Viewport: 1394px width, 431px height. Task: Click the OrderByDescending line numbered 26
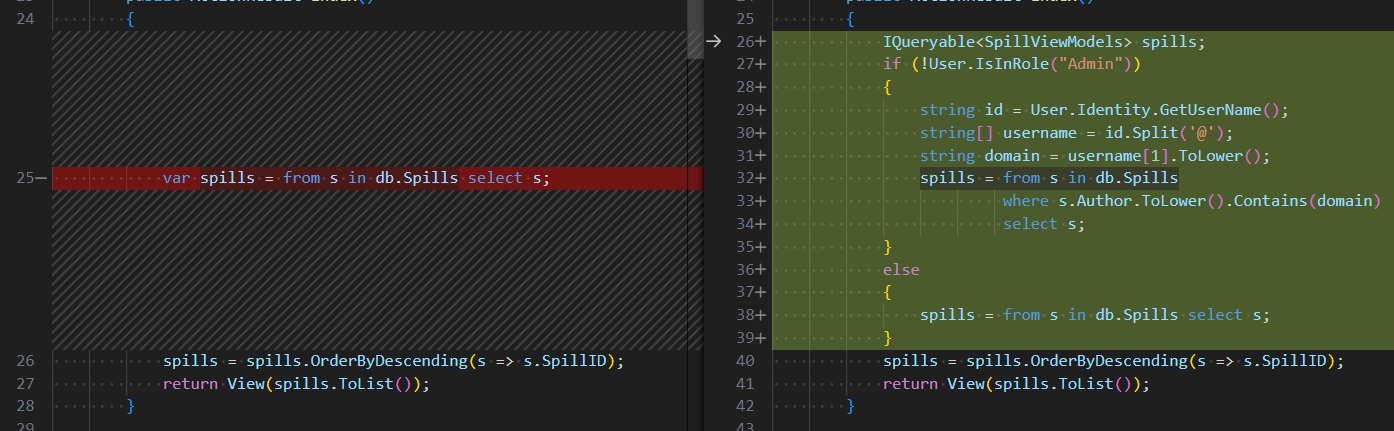pos(393,361)
